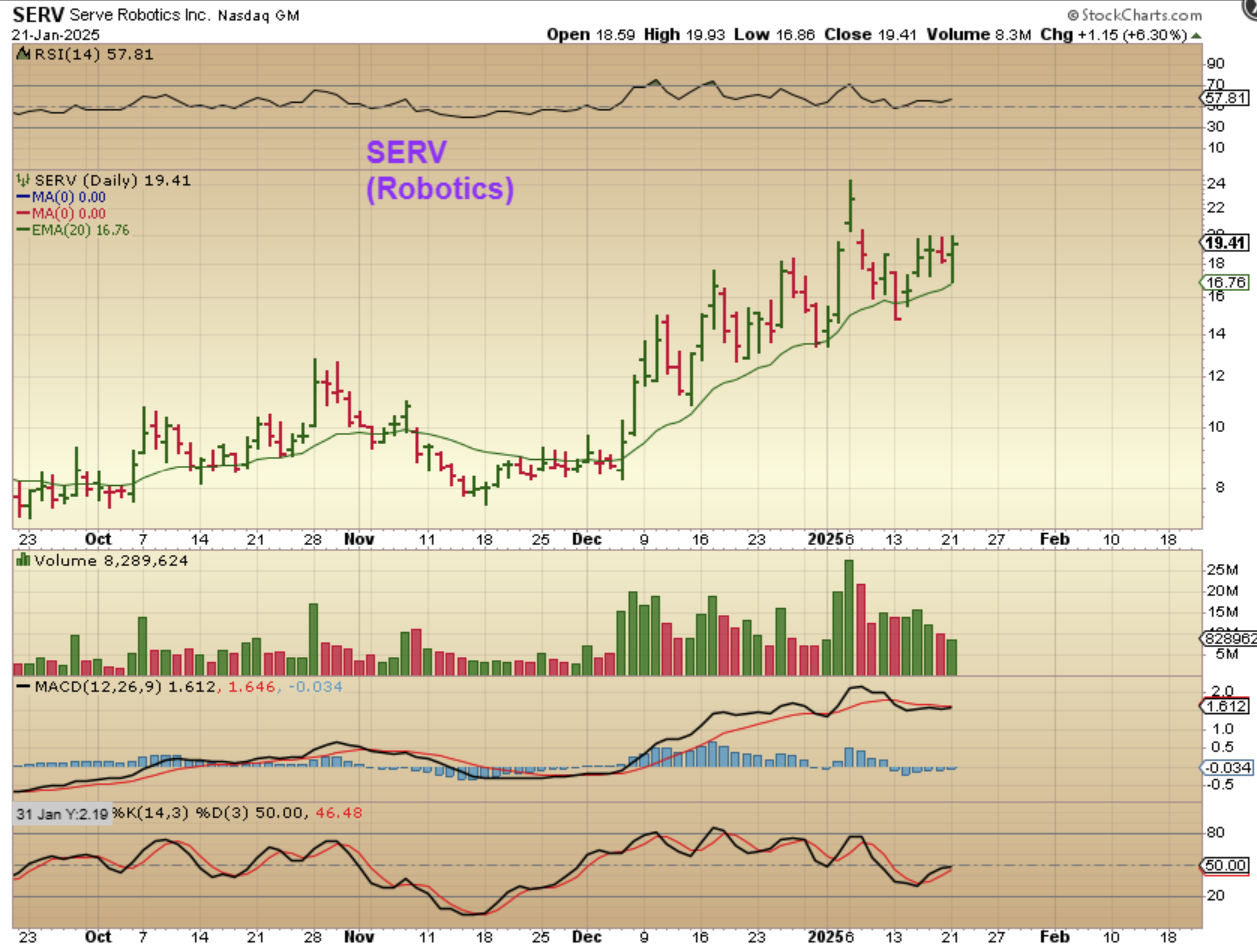Click the 90 RSI axis label

1216,62
